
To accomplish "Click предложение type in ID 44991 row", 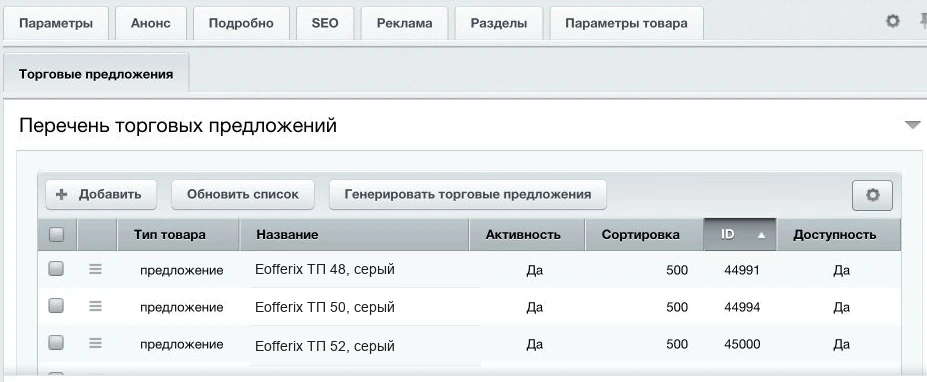I will tap(181, 271).
